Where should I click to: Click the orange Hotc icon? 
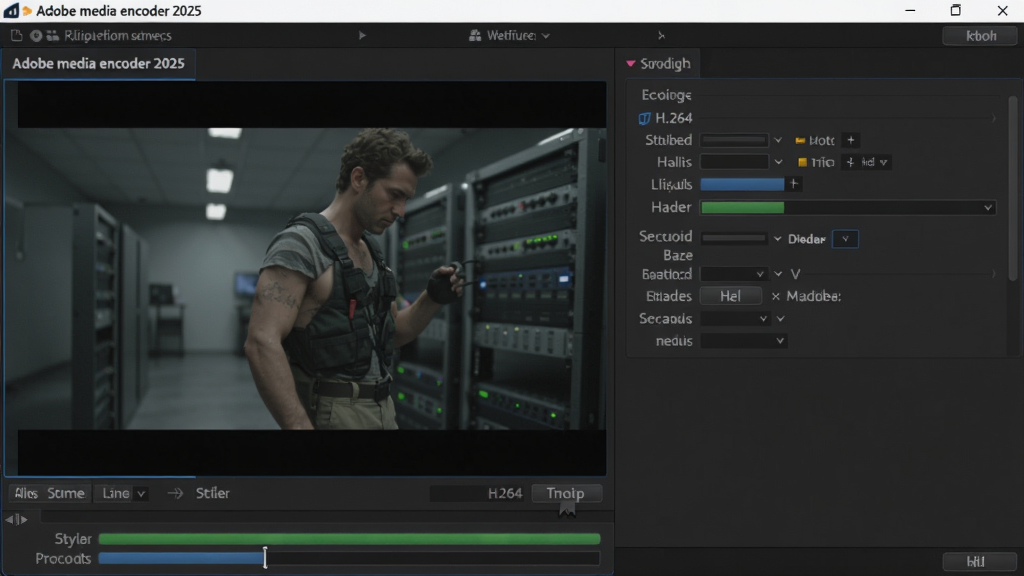pos(800,140)
